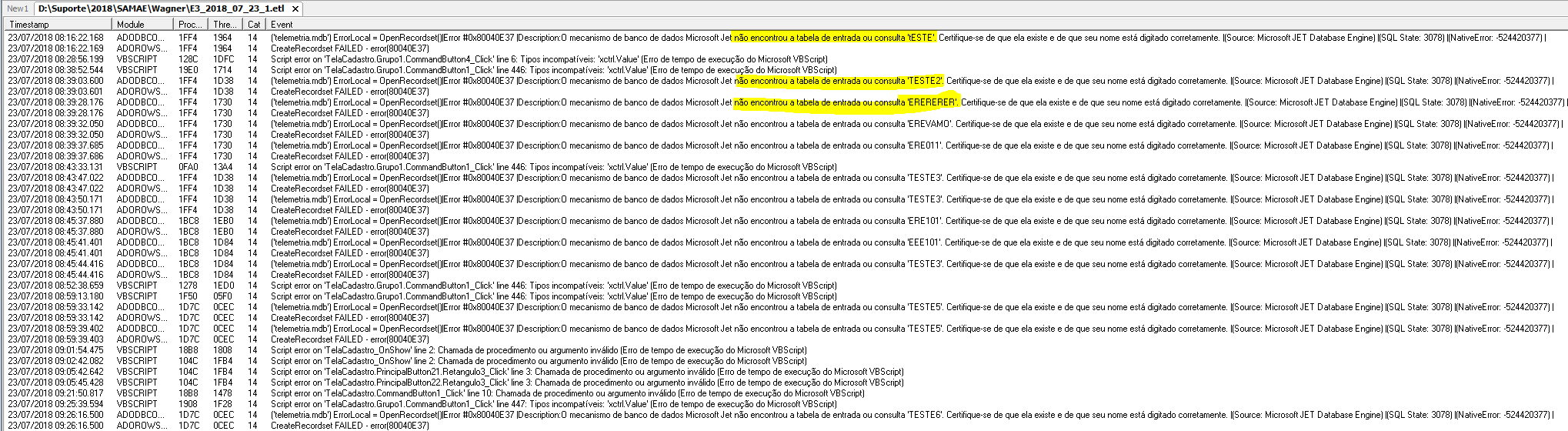Click the event mentioning consulta 'TESTE2'
1568x431 pixels.
pos(912,81)
